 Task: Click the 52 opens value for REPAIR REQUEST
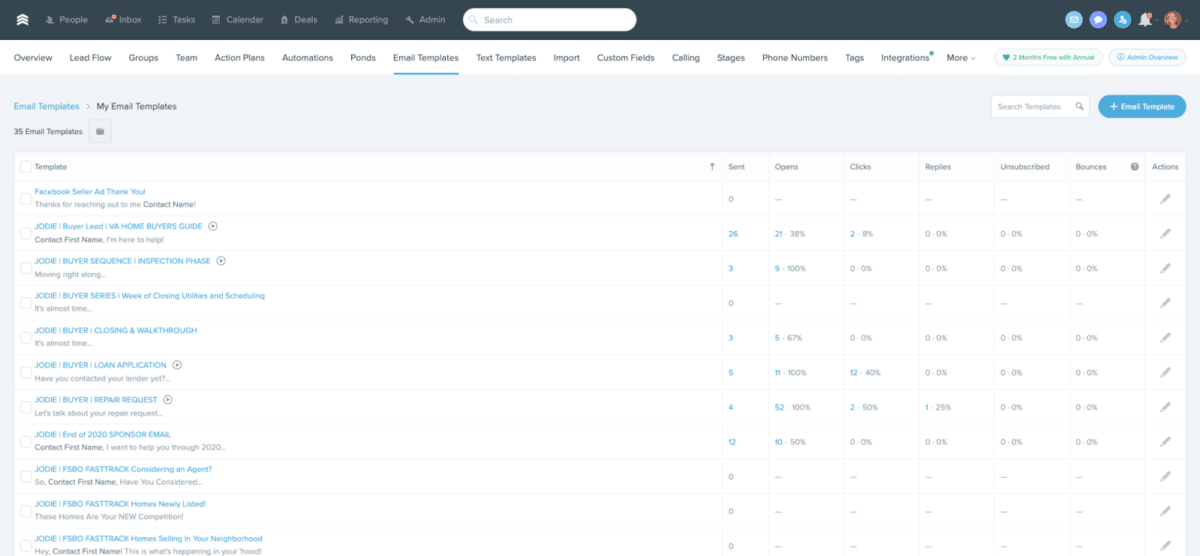780,407
